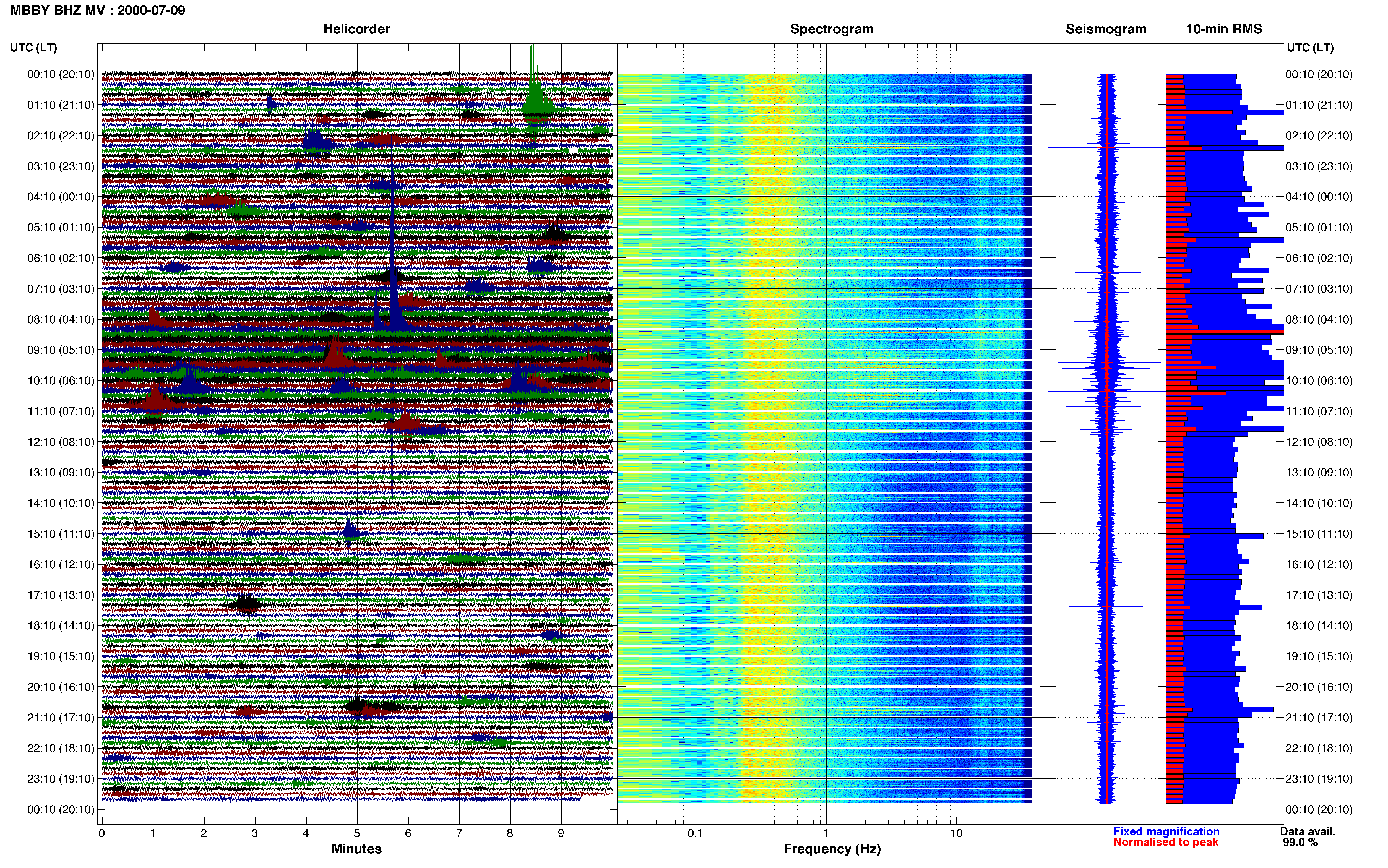This screenshot has width=1388, height=868.
Task: Click left time label '00:10 (20:10)' at top
Action: pyautogui.click(x=60, y=74)
